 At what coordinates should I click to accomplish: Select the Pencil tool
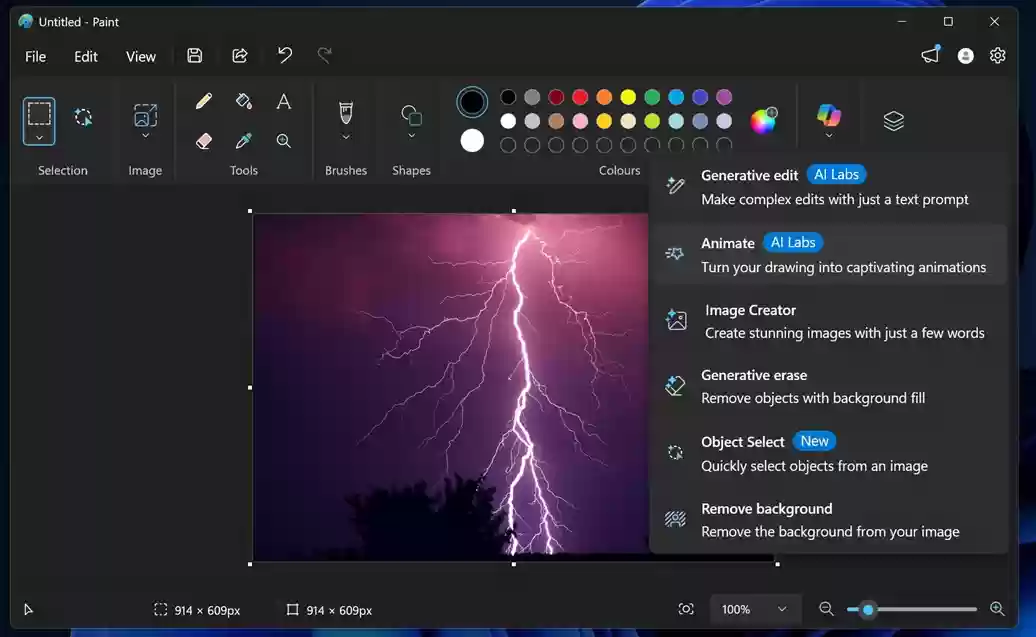203,100
